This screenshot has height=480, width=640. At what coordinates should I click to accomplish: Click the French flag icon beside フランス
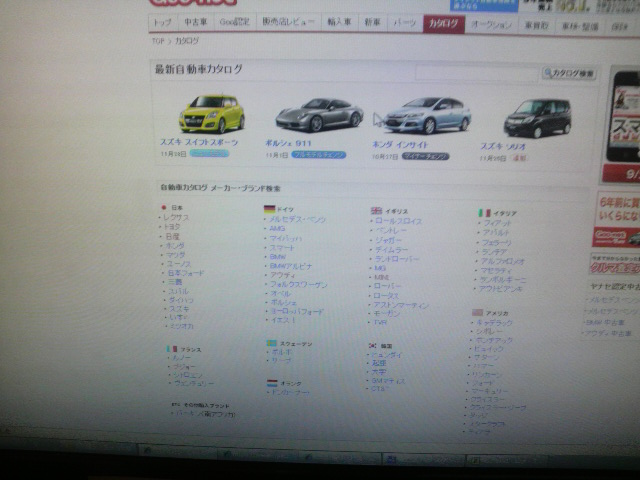pyautogui.click(x=172, y=349)
